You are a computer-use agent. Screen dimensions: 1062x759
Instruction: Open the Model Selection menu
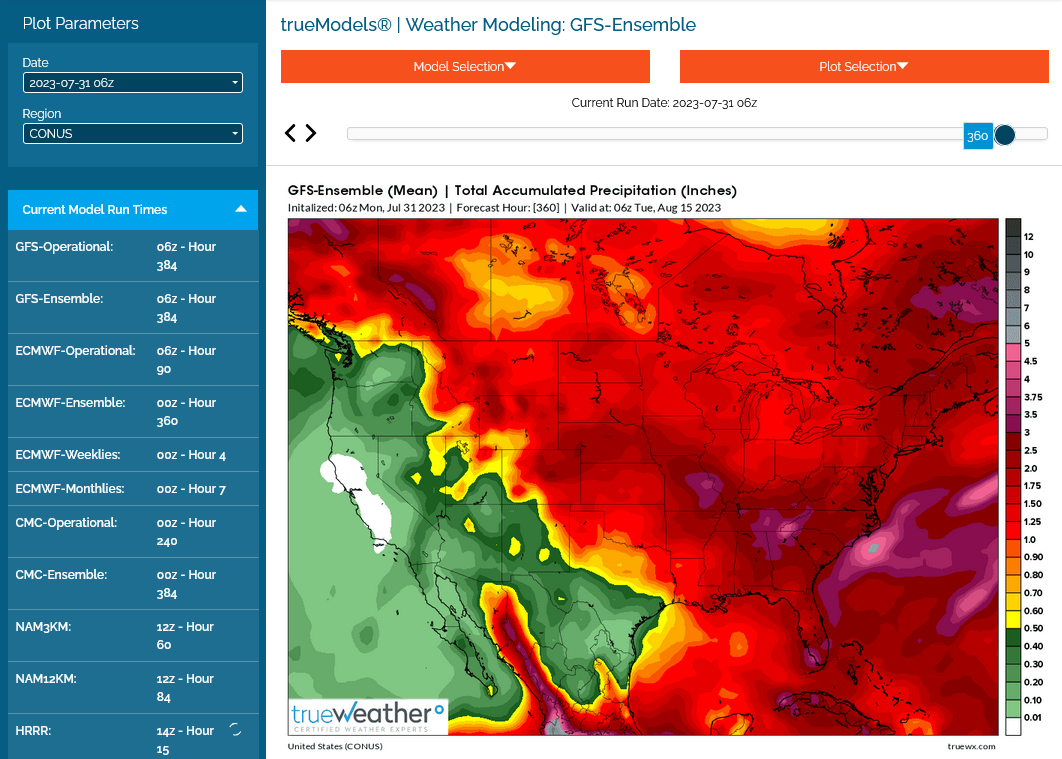tap(465, 66)
